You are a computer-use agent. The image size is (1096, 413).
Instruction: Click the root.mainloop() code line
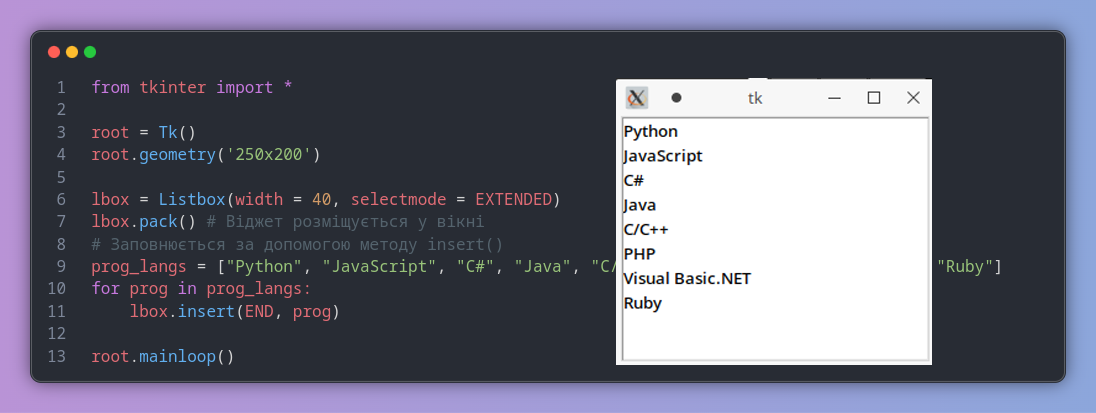(162, 356)
